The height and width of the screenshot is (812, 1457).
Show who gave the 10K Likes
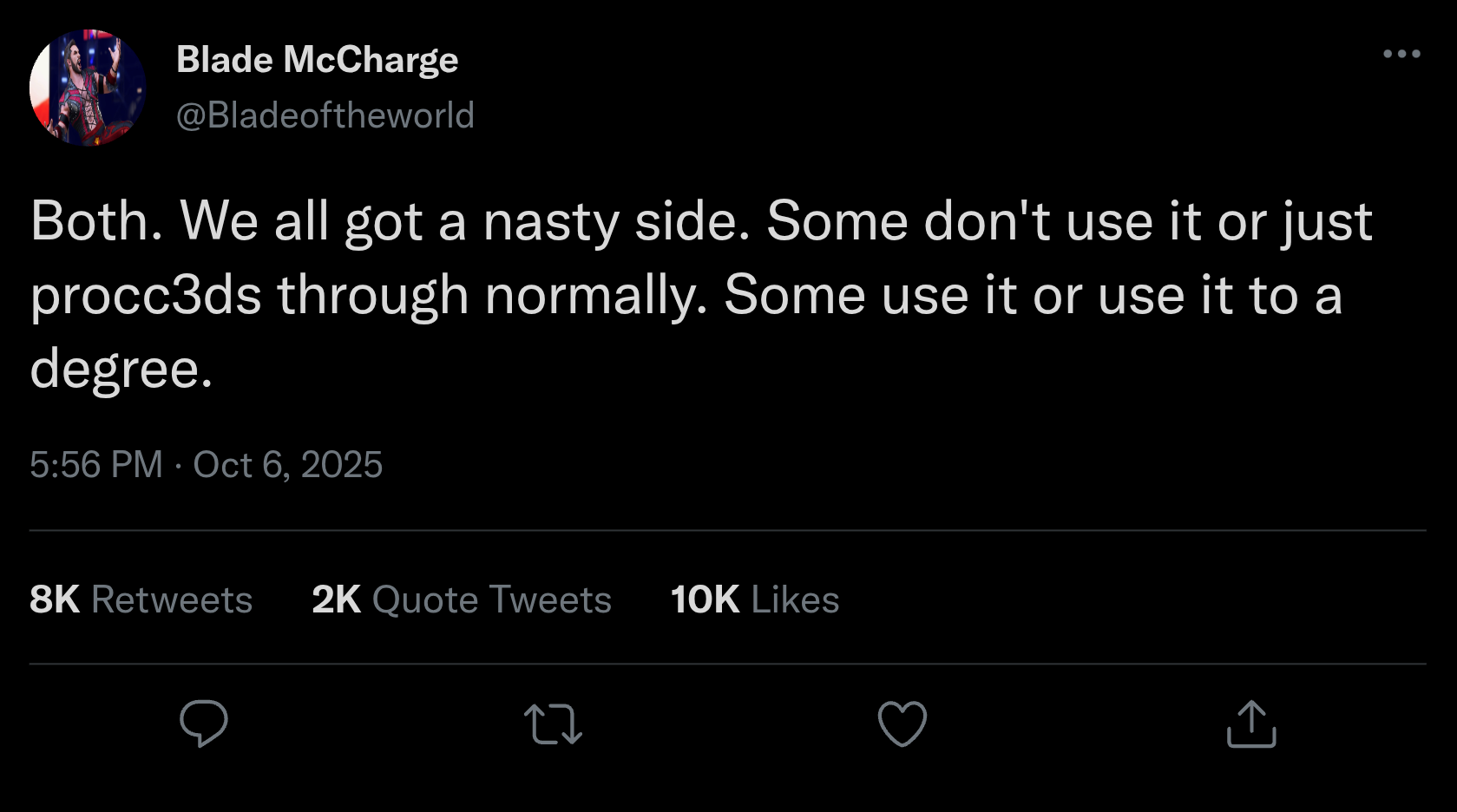(x=755, y=599)
